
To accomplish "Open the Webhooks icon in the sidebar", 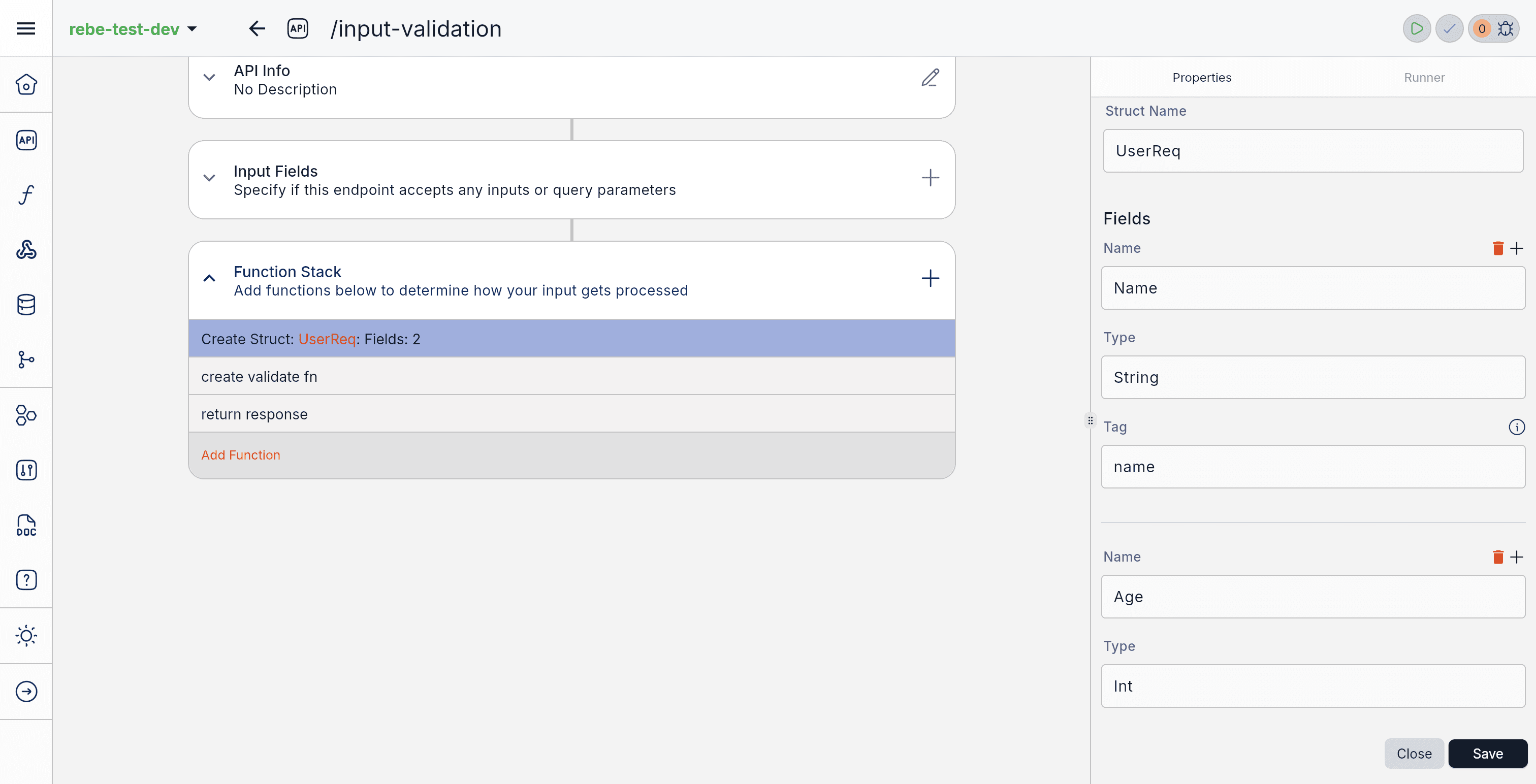I will coord(26,249).
